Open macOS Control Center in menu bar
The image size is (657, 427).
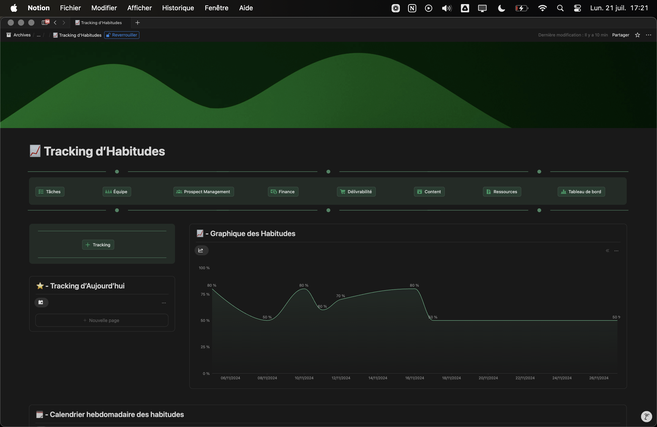point(578,8)
